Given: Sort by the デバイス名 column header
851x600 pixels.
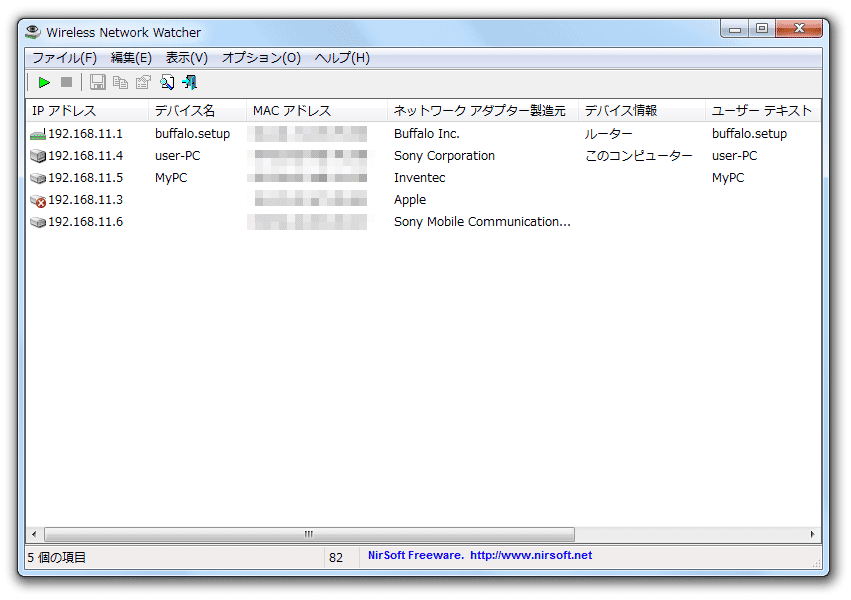Looking at the screenshot, I should (197, 111).
